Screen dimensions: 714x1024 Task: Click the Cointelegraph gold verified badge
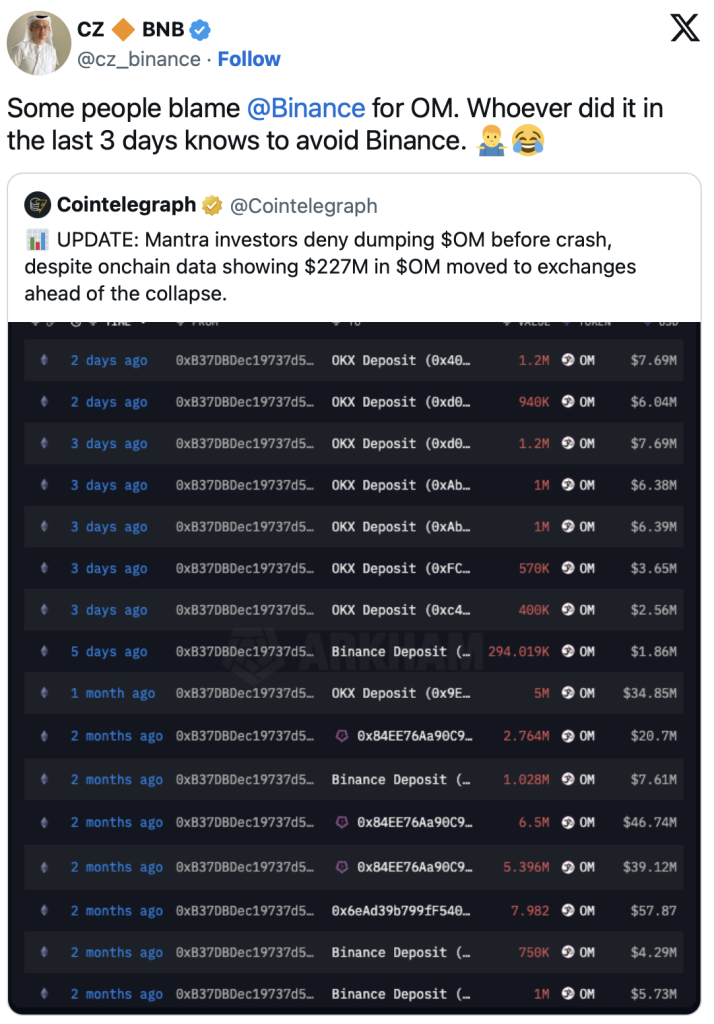pyautogui.click(x=212, y=205)
